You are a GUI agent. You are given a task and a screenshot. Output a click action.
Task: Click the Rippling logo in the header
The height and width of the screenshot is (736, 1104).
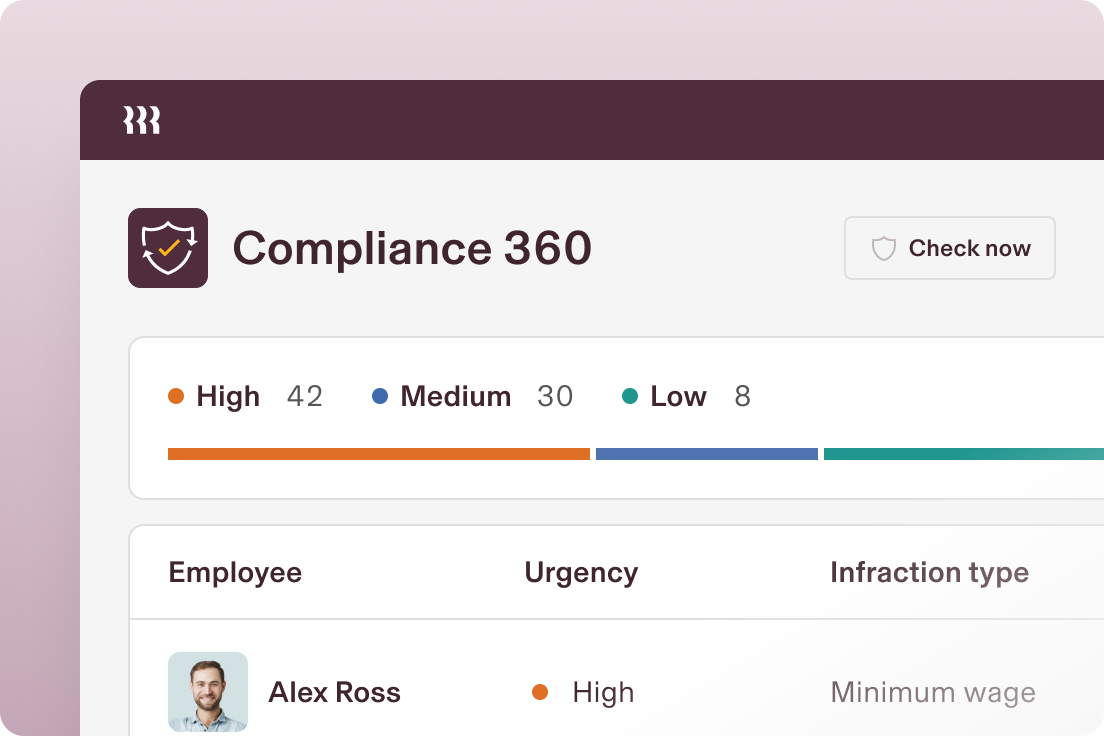pyautogui.click(x=142, y=120)
